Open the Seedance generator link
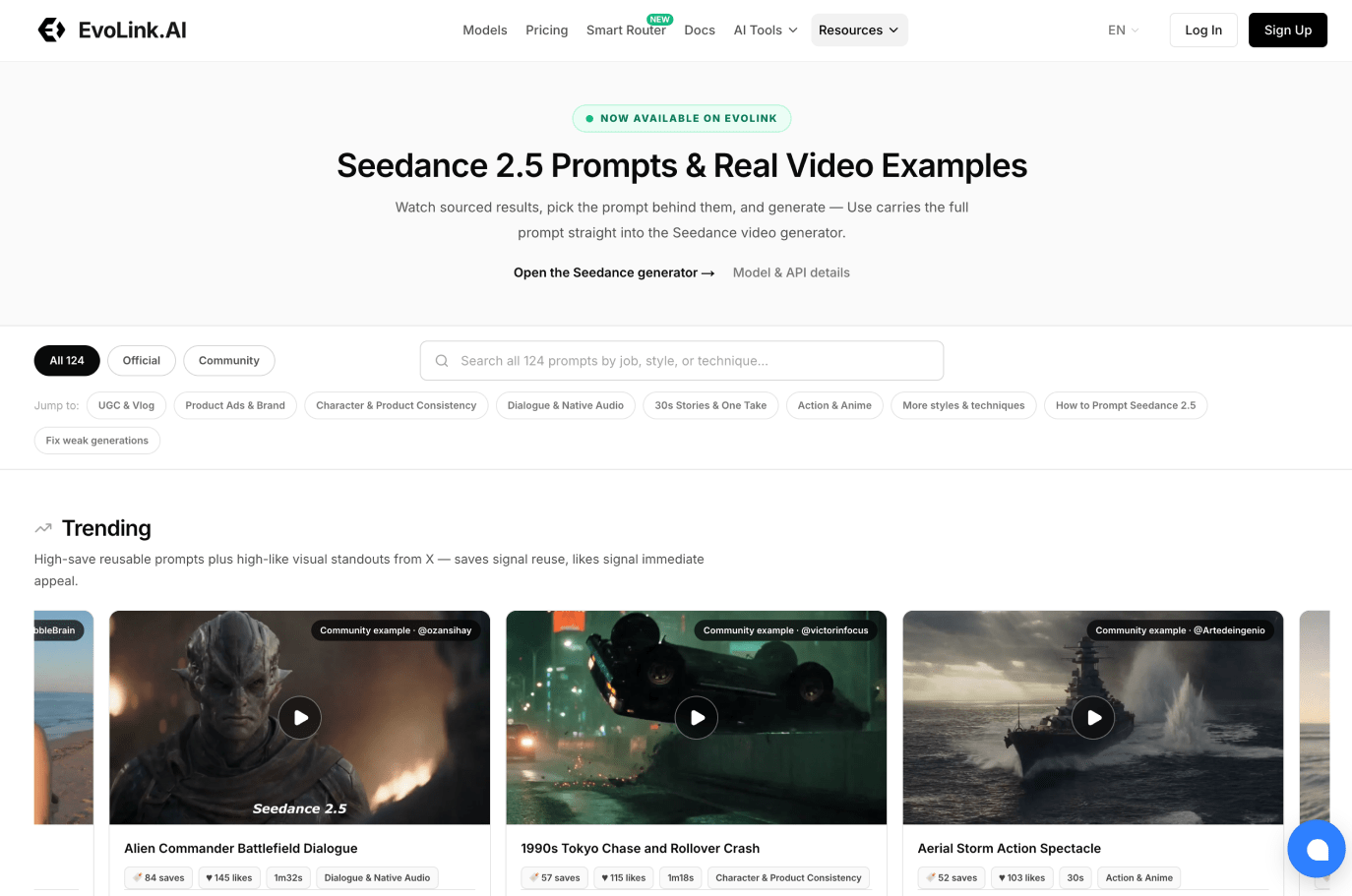This screenshot has width=1352, height=896. pos(614,273)
